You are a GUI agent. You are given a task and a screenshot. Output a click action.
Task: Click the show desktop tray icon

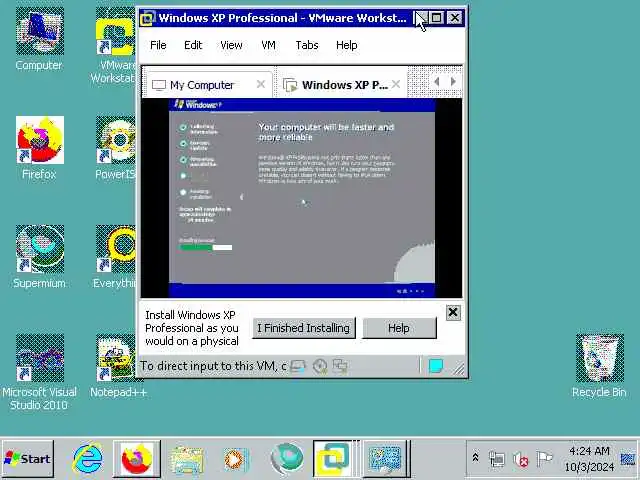pos(629,459)
